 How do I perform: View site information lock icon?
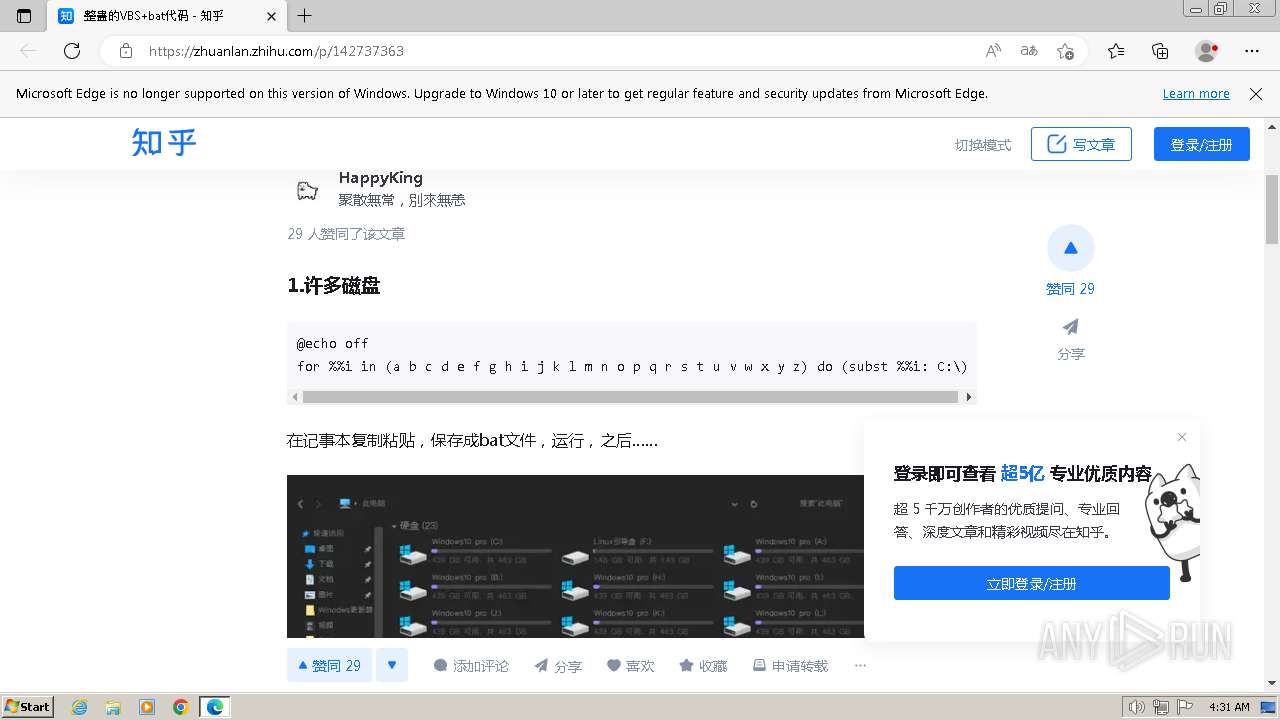click(126, 51)
